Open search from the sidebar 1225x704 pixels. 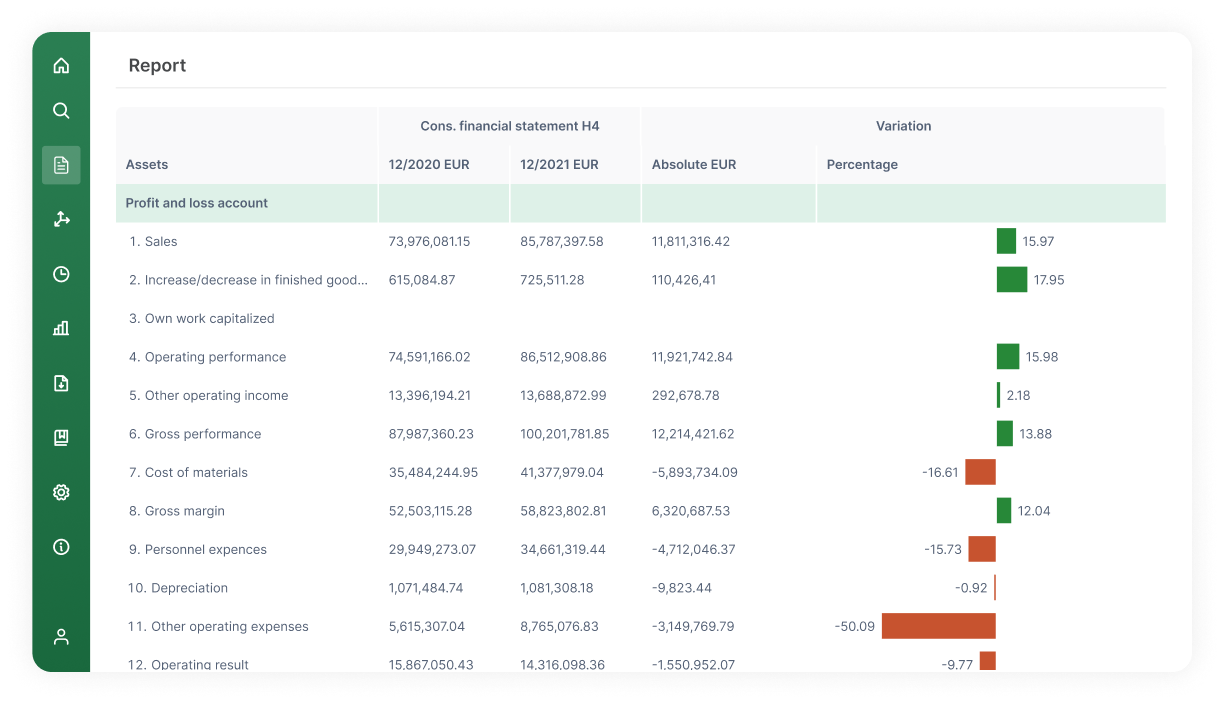61,111
